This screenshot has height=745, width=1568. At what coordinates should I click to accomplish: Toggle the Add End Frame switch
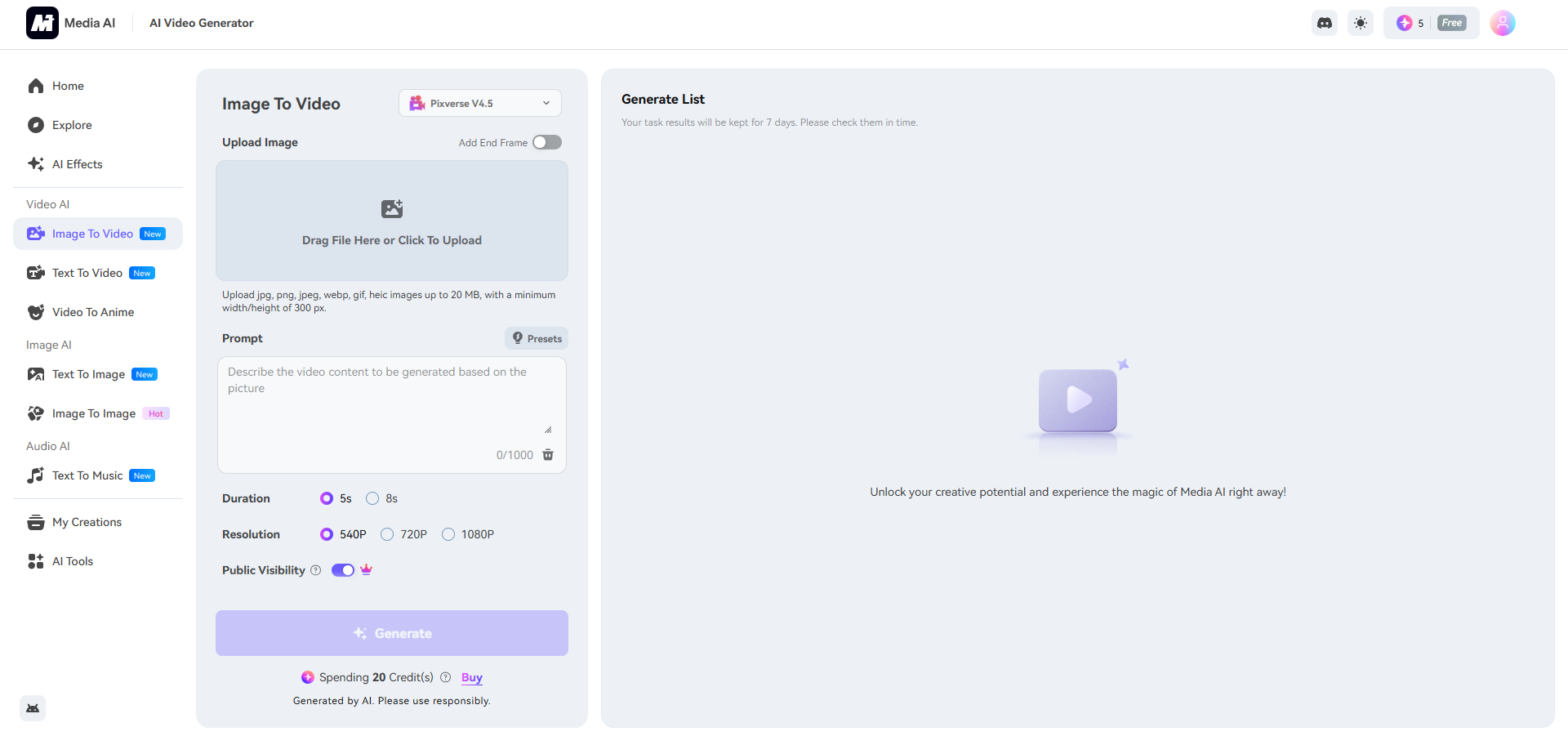click(x=547, y=142)
